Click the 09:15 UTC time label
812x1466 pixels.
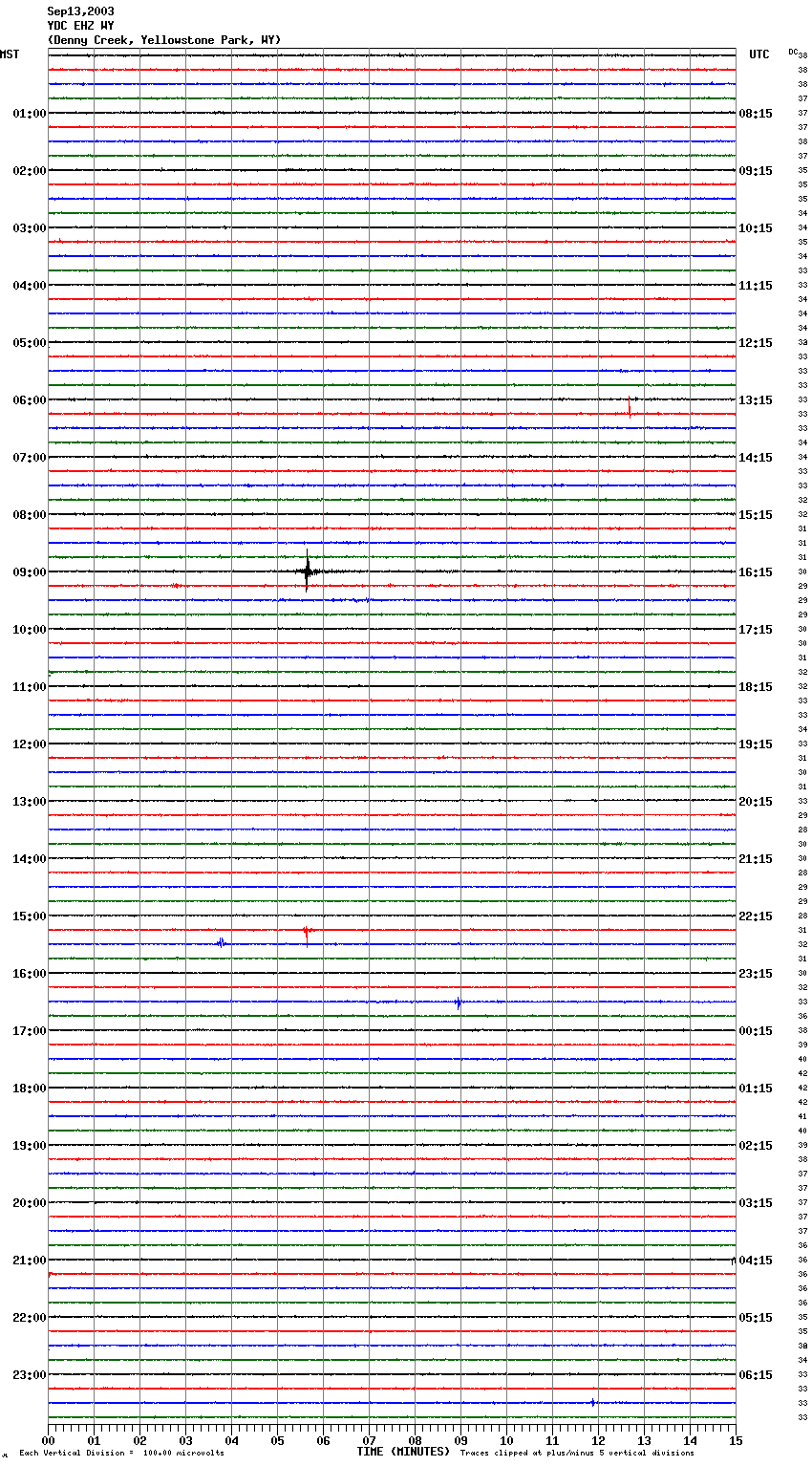(x=756, y=171)
